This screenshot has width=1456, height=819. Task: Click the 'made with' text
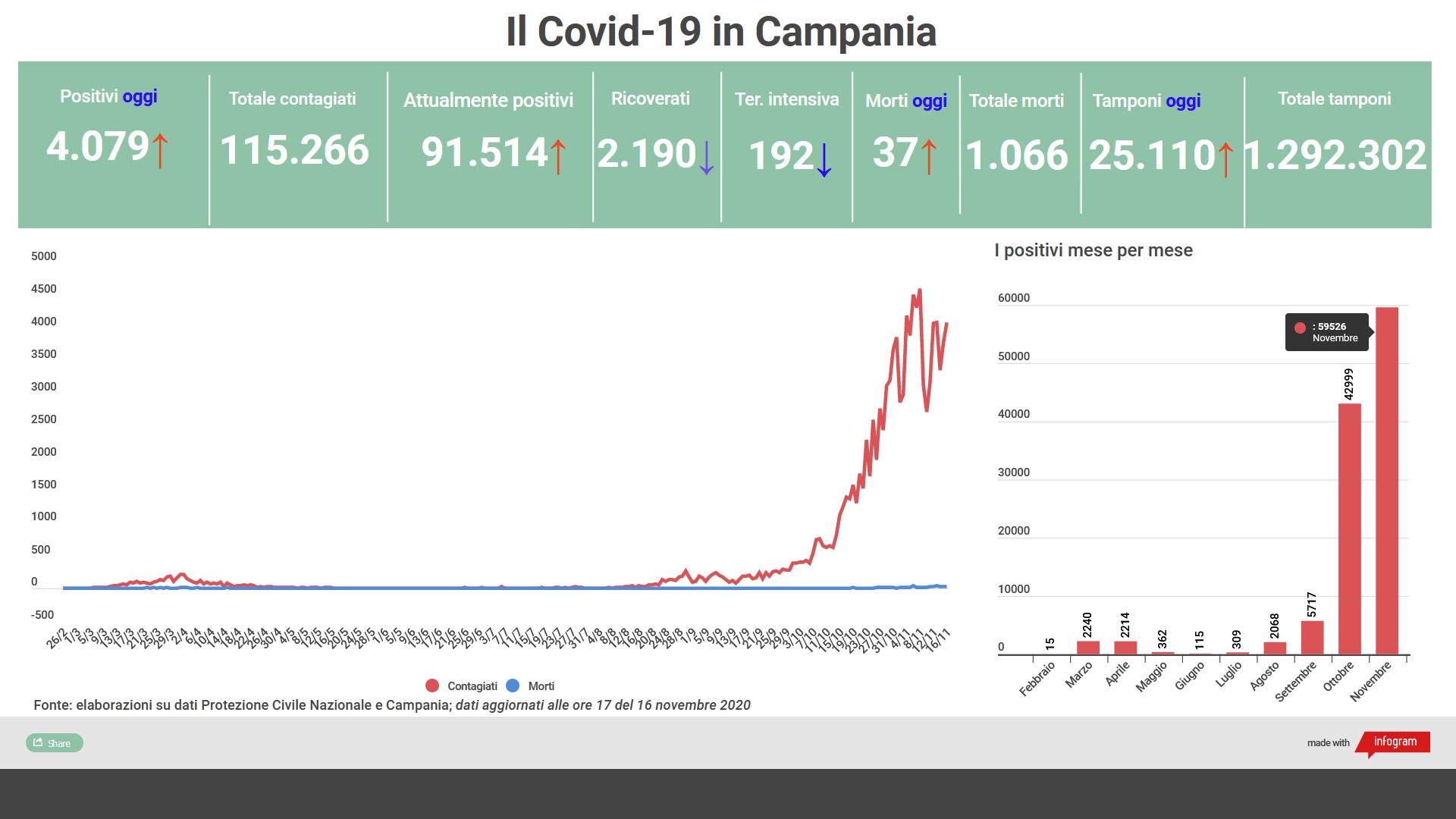[x=1329, y=743]
